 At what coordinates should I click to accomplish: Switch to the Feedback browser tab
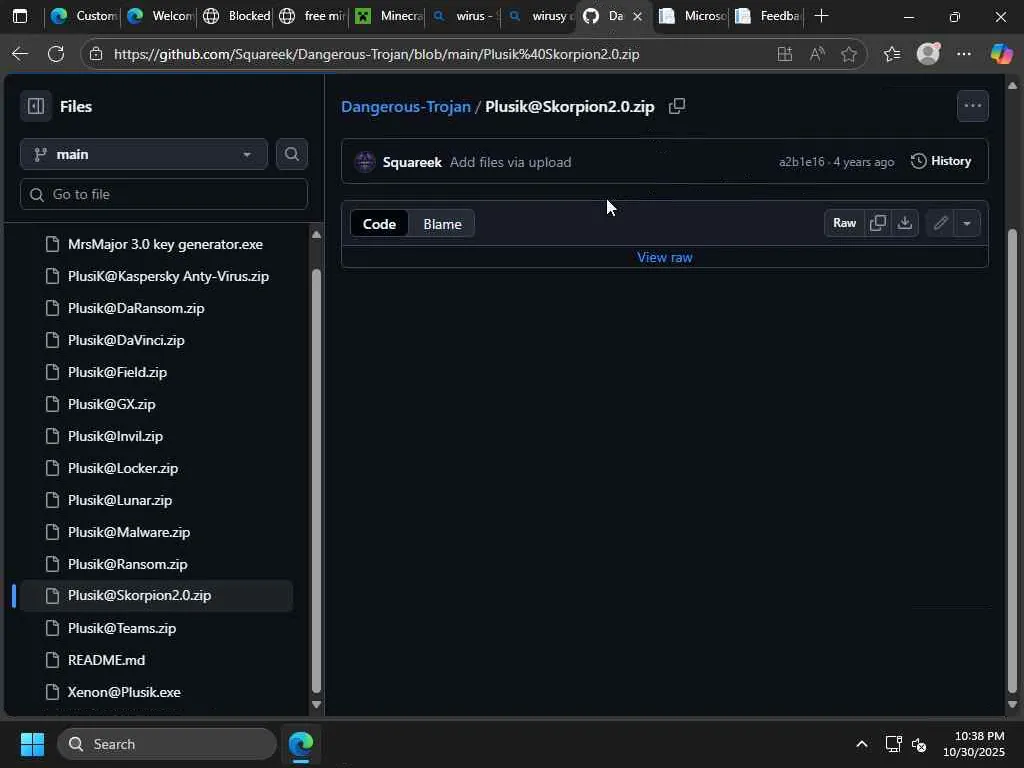click(769, 16)
